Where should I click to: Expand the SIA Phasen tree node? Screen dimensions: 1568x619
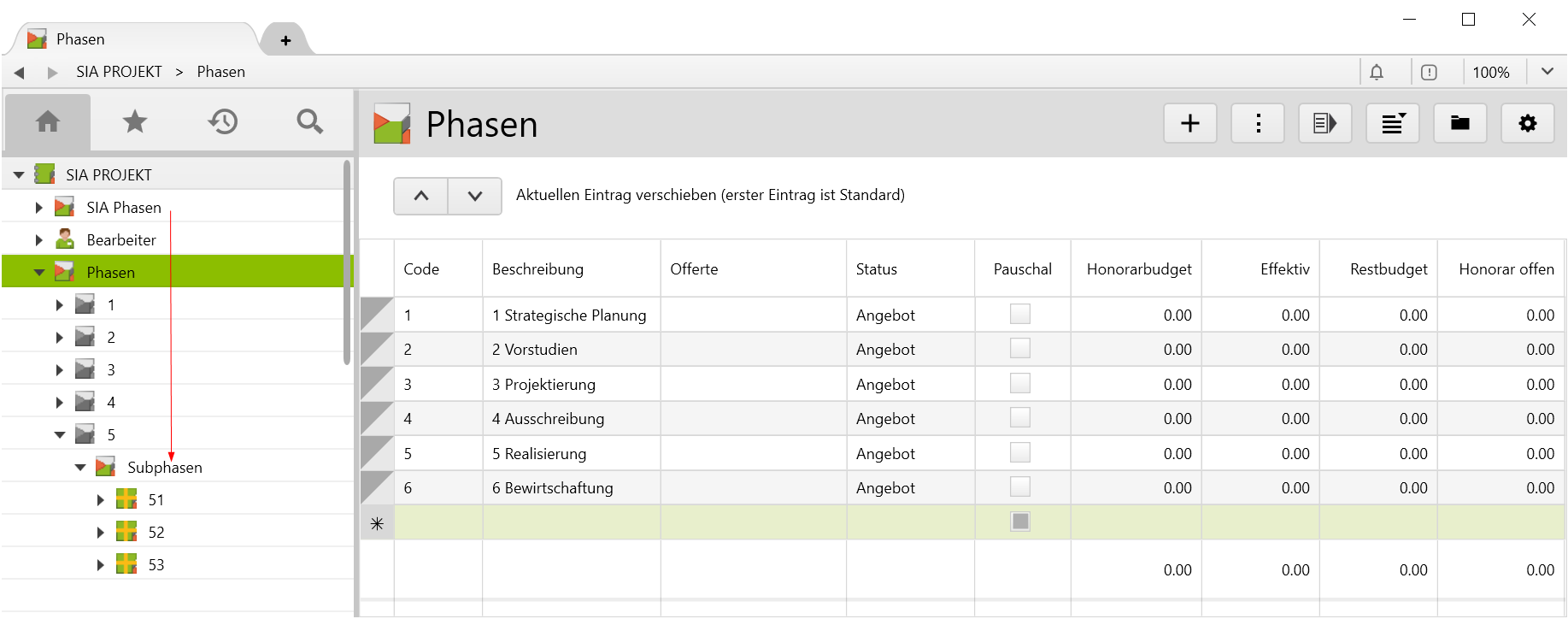tap(39, 208)
